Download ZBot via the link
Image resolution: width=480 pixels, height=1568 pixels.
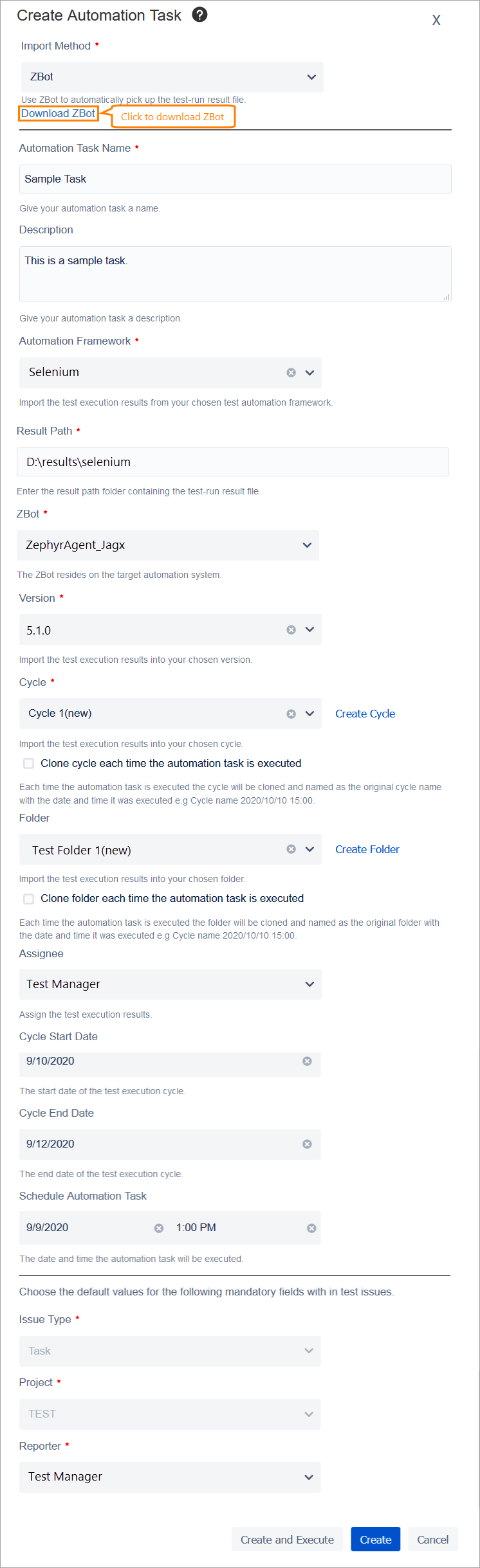pyautogui.click(x=58, y=113)
